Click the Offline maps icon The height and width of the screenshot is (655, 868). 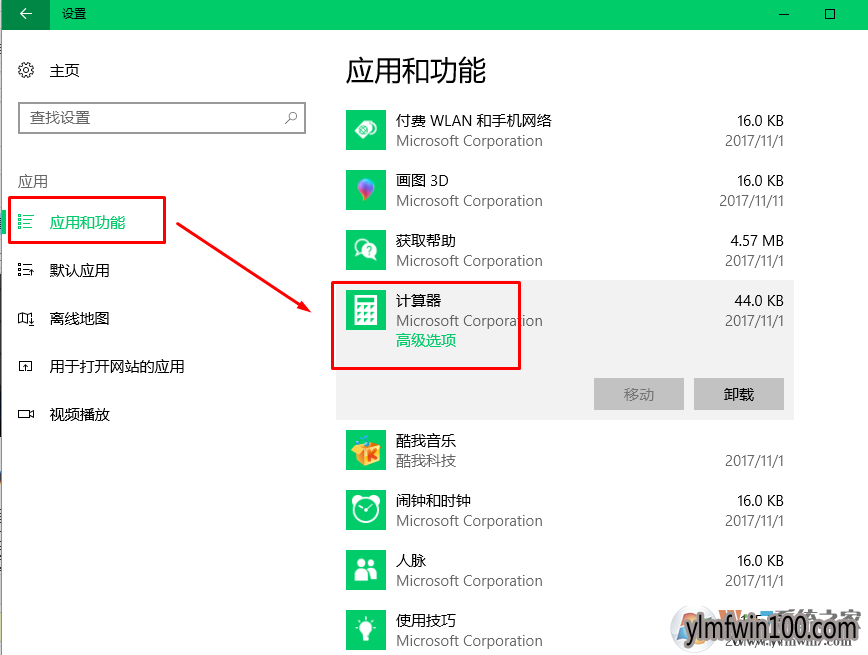(x=25, y=318)
